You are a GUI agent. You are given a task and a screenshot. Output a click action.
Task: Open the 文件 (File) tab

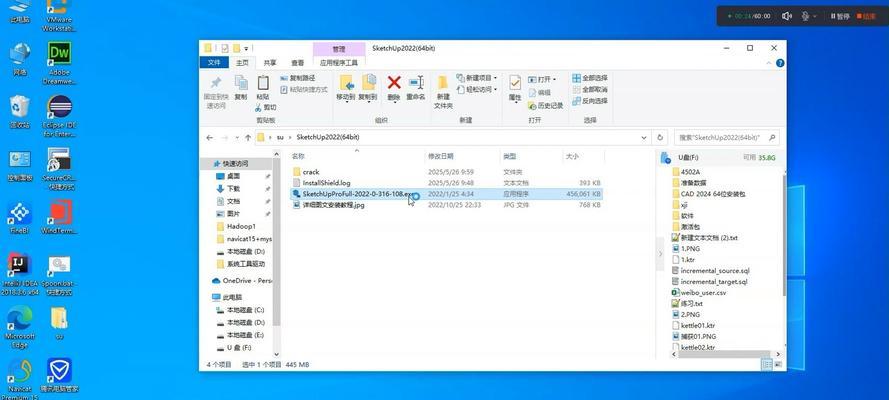click(214, 63)
